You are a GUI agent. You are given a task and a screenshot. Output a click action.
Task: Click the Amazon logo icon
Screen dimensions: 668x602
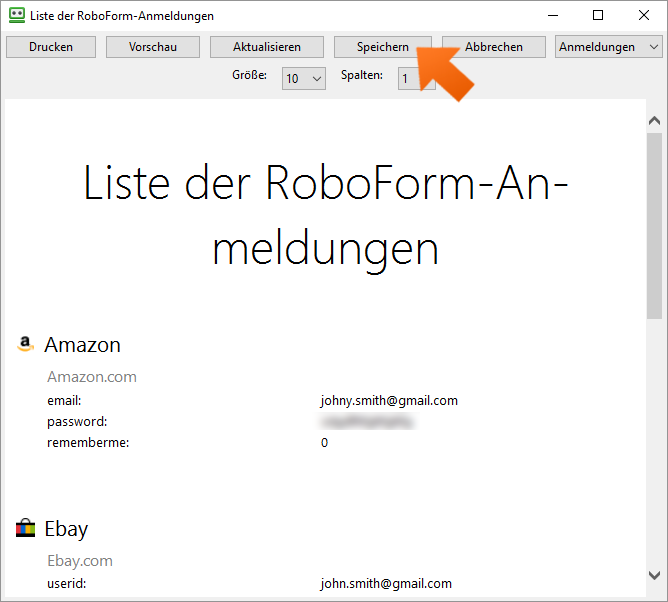pos(25,344)
